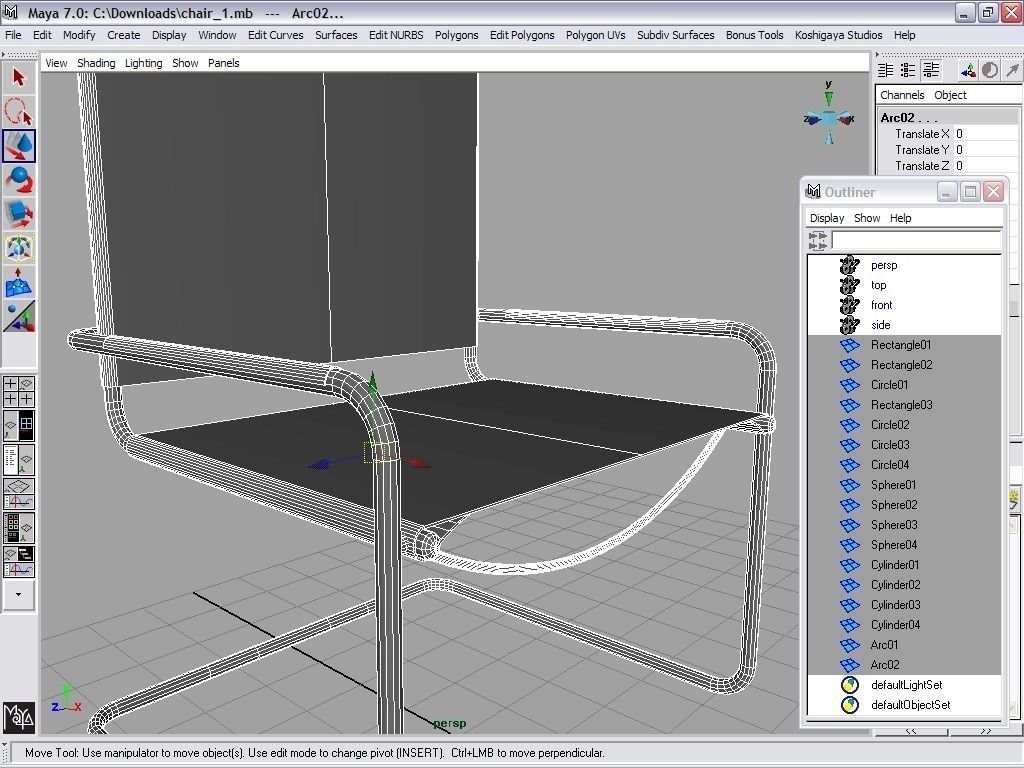Open the Outliner Show menu
The height and width of the screenshot is (768, 1024).
[x=867, y=218]
